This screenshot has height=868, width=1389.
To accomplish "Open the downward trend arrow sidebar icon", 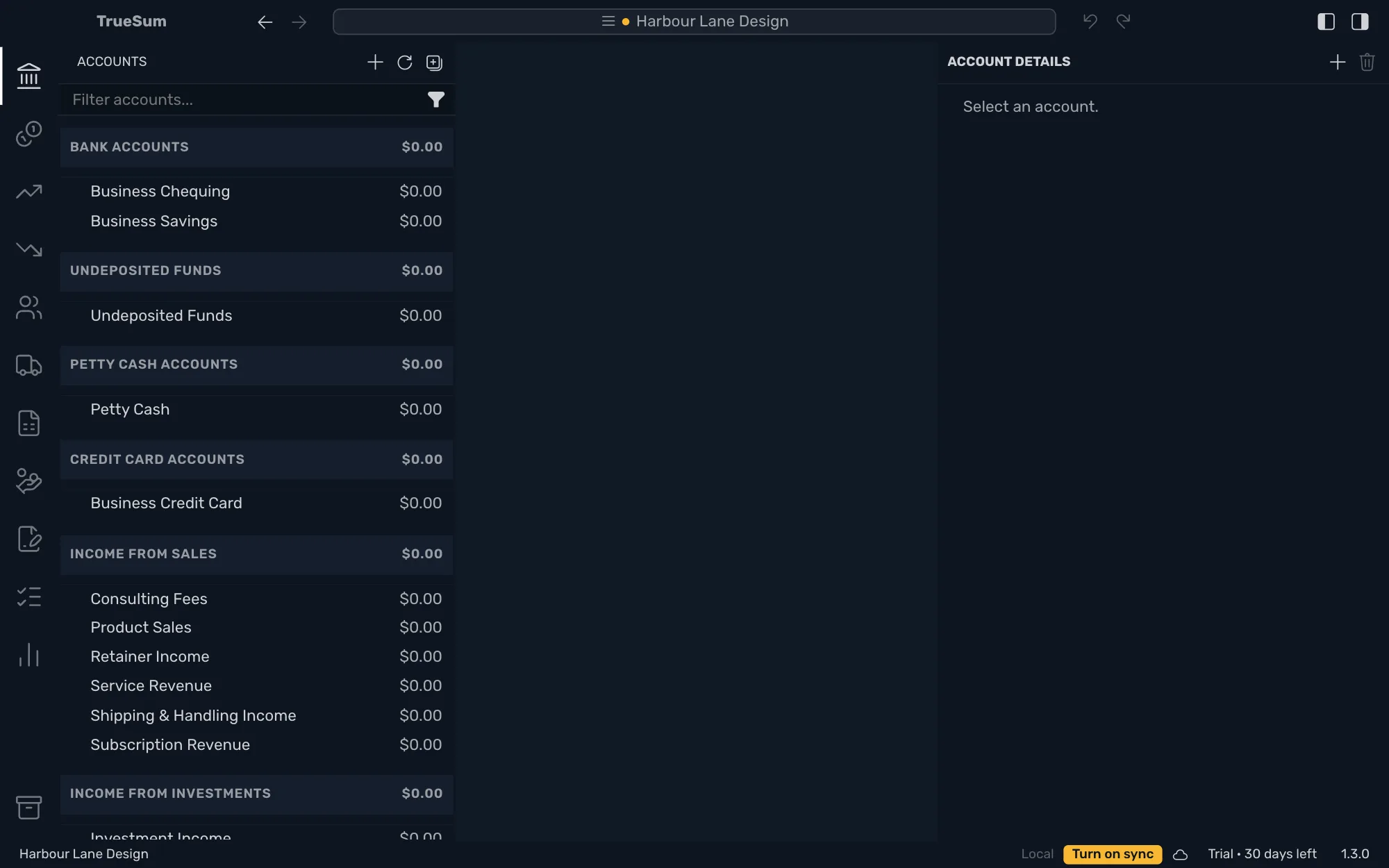I will tap(28, 249).
